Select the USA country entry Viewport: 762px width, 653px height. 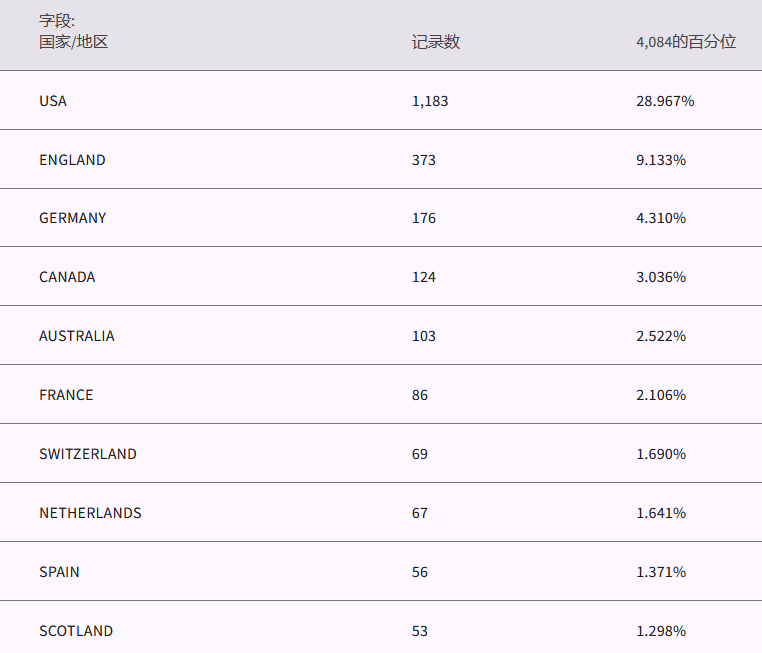(53, 101)
